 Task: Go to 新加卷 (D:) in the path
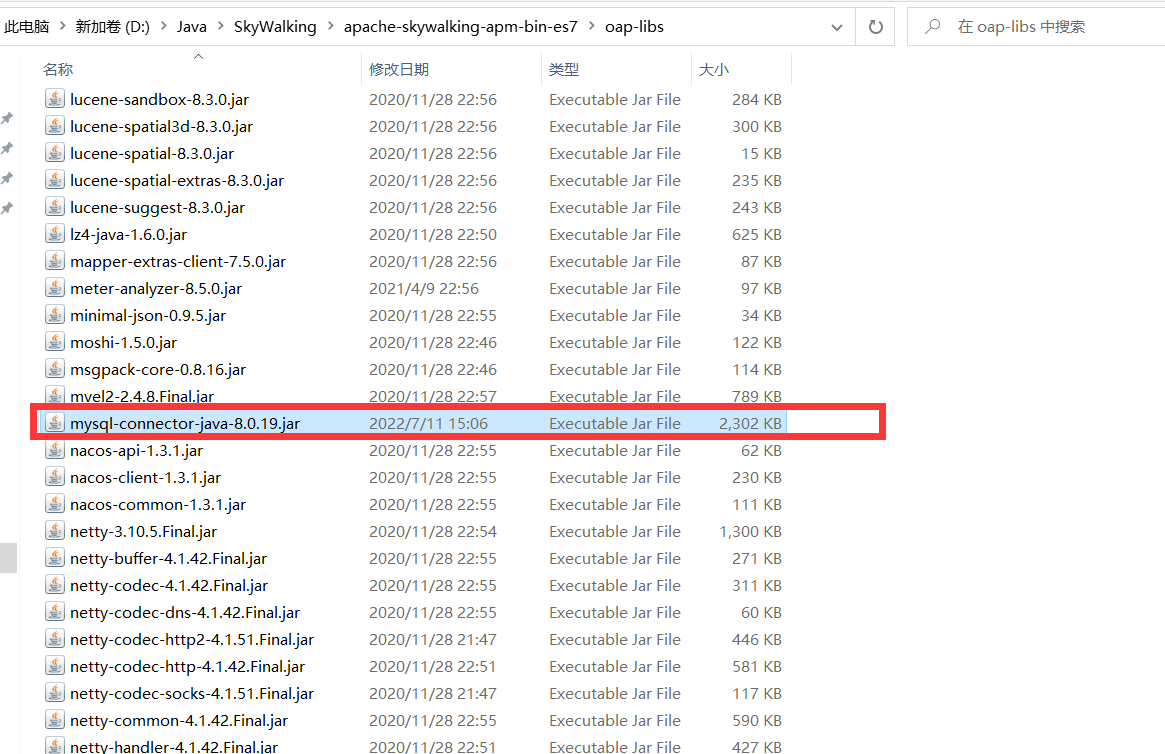(112, 27)
